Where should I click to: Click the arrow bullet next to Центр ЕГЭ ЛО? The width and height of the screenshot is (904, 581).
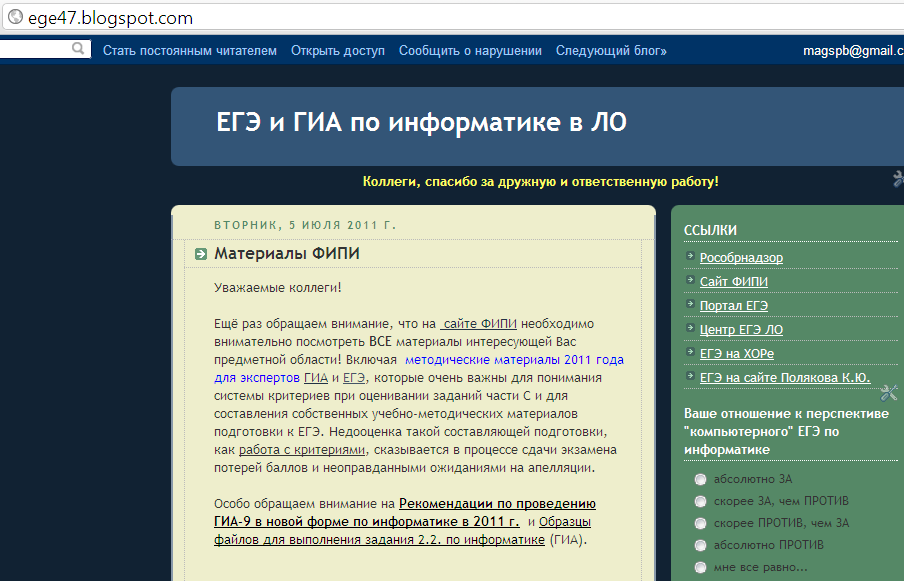tap(690, 328)
